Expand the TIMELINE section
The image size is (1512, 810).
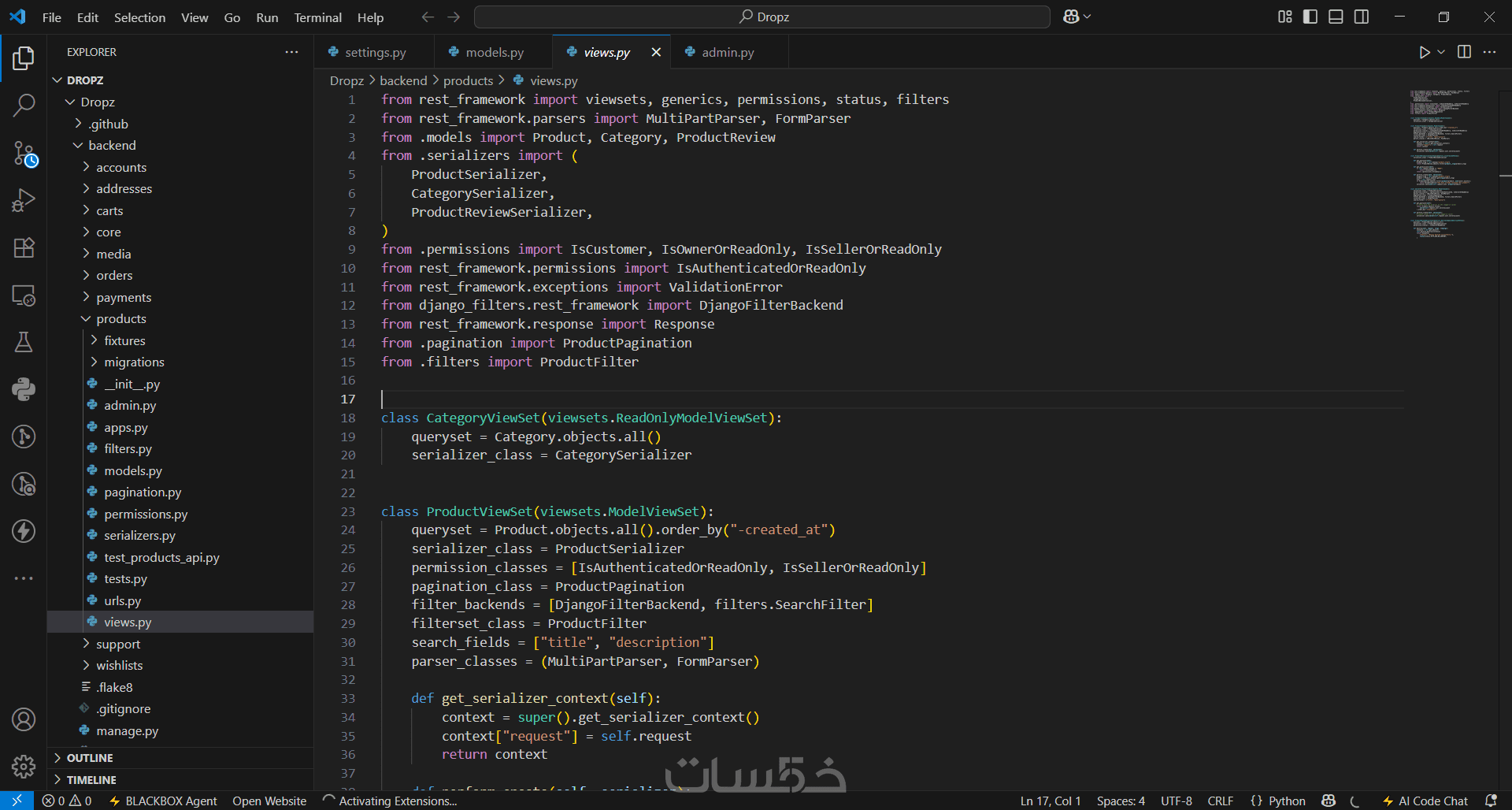[180, 780]
